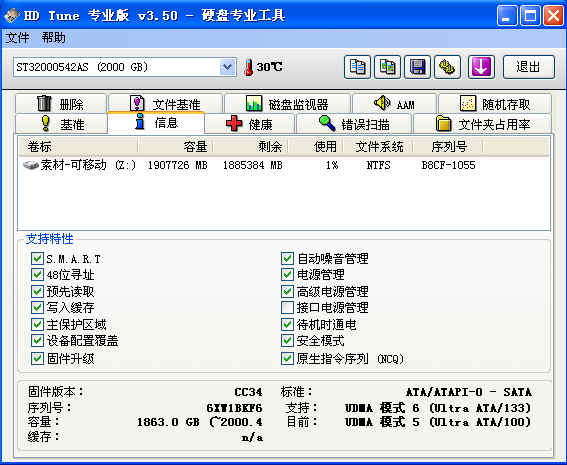This screenshot has height=465, width=567.
Task: Switch to the 基准 tab
Action: click(x=61, y=124)
